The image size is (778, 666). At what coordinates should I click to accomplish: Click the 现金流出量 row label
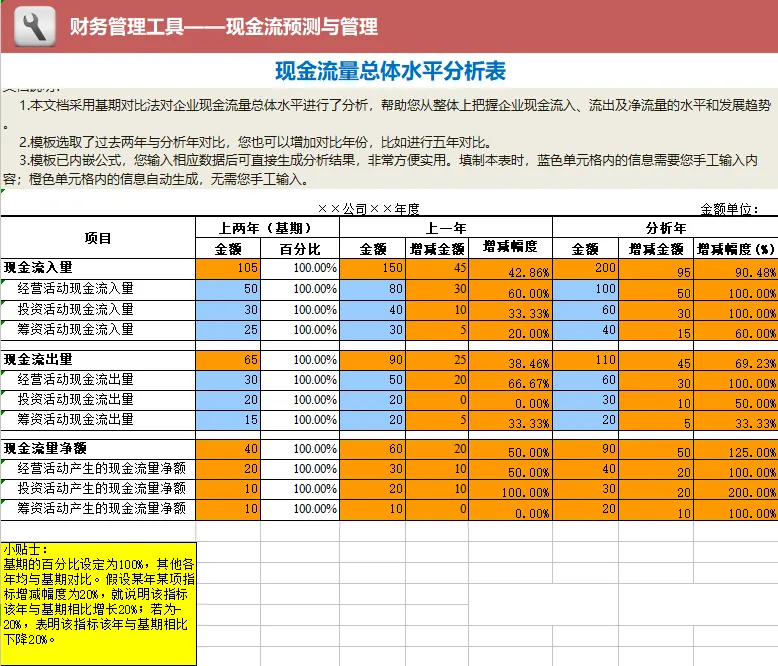38,359
